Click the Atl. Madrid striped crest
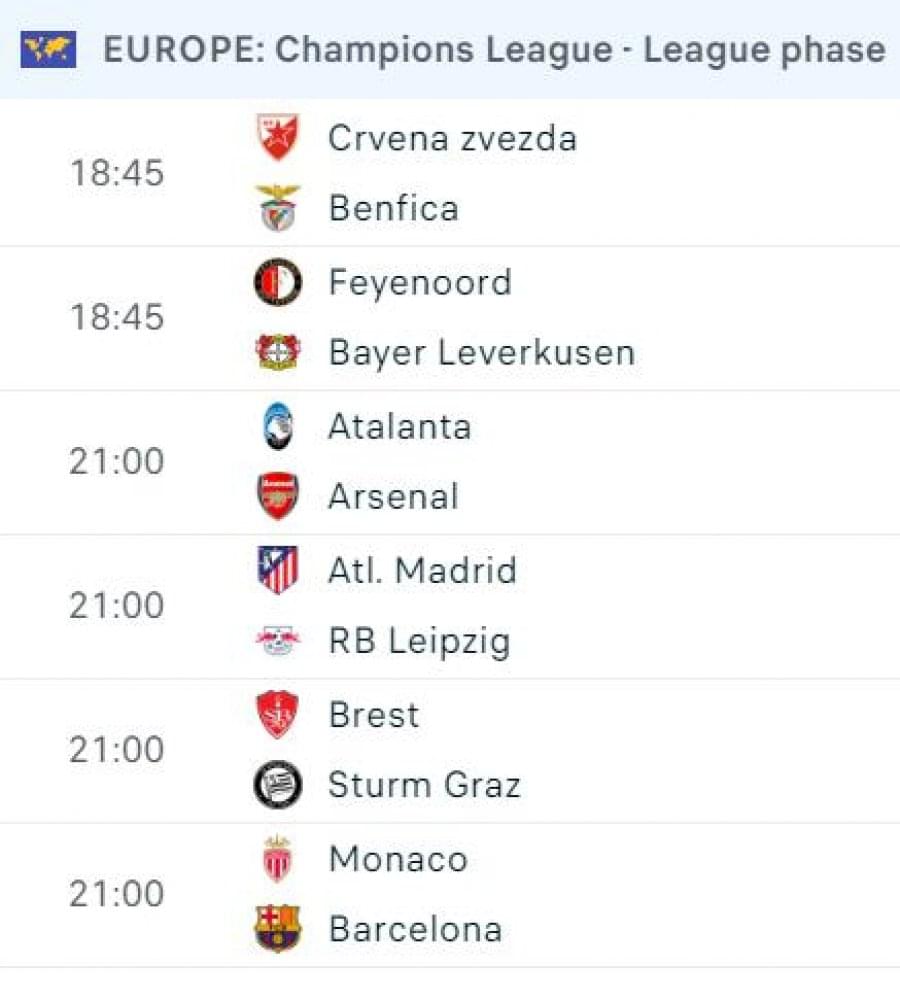 (x=277, y=571)
